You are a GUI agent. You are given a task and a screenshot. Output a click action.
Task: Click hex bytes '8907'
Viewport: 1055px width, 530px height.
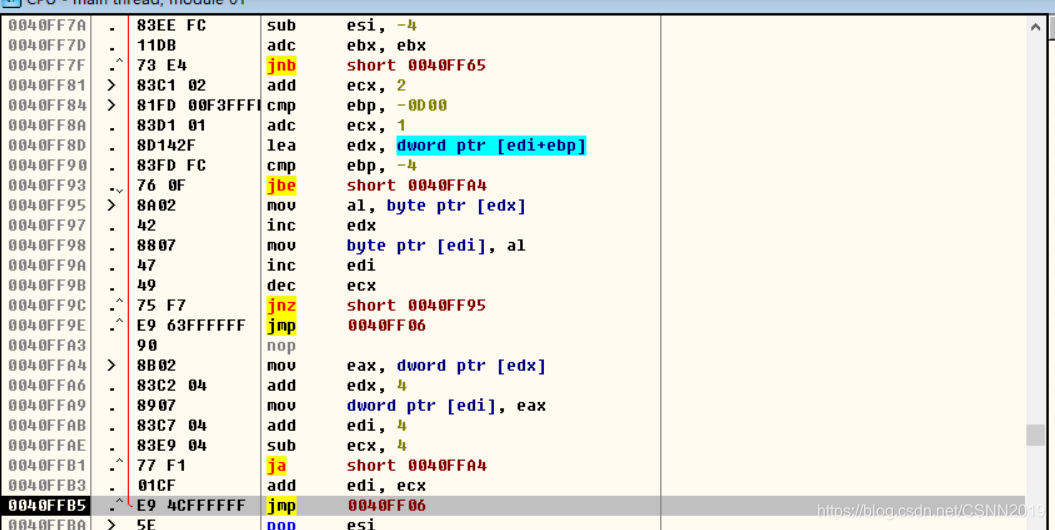[x=156, y=406]
